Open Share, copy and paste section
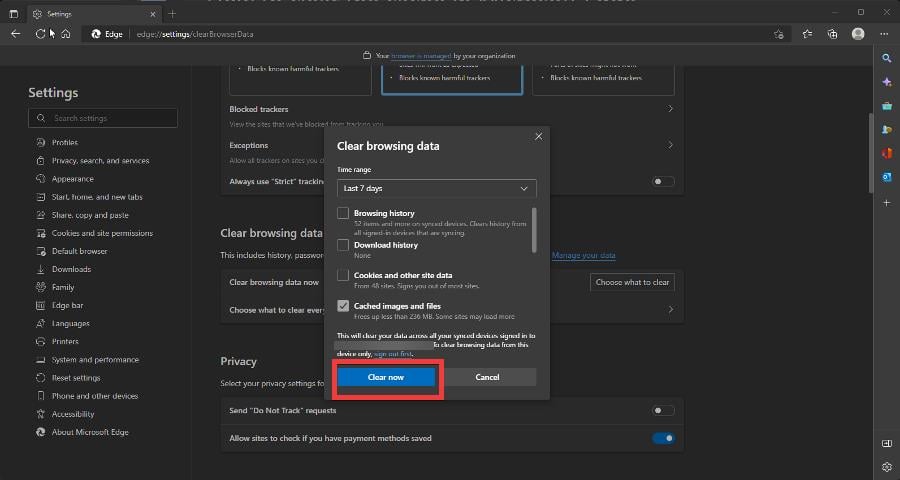 pyautogui.click(x=90, y=215)
